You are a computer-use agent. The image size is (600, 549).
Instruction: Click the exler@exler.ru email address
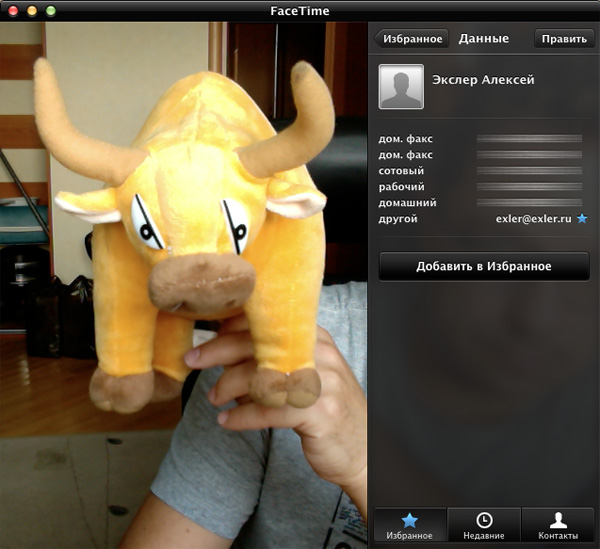[x=533, y=218]
